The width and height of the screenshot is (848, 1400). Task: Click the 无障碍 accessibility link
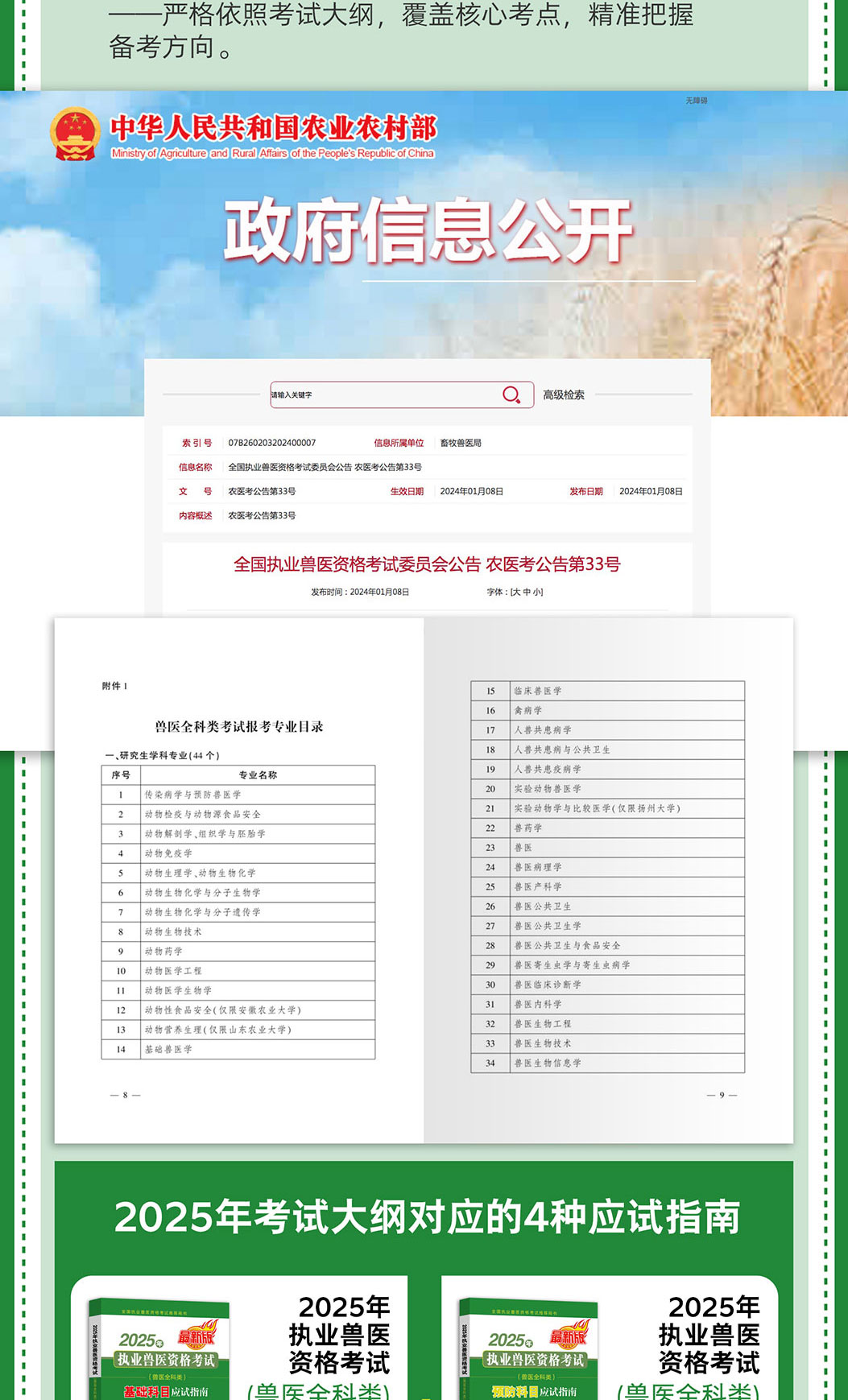click(697, 101)
